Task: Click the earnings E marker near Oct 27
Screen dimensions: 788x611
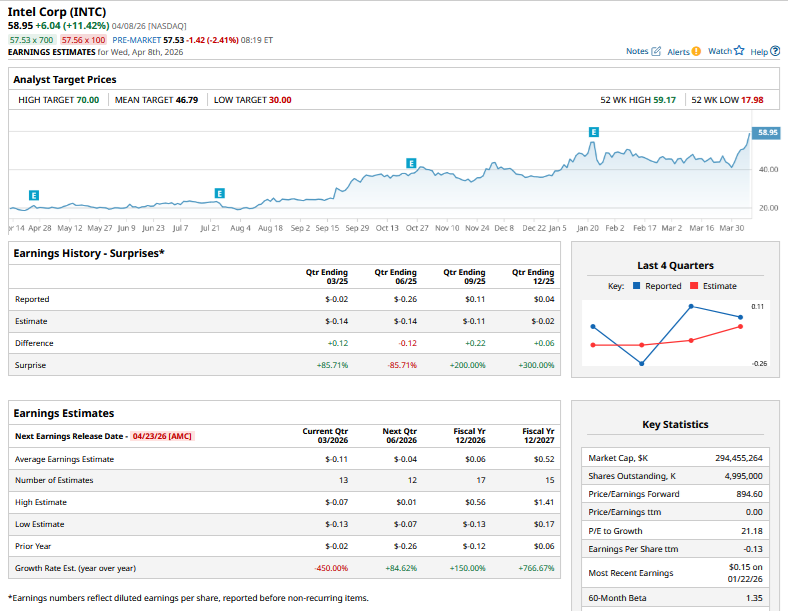Action: tap(411, 162)
